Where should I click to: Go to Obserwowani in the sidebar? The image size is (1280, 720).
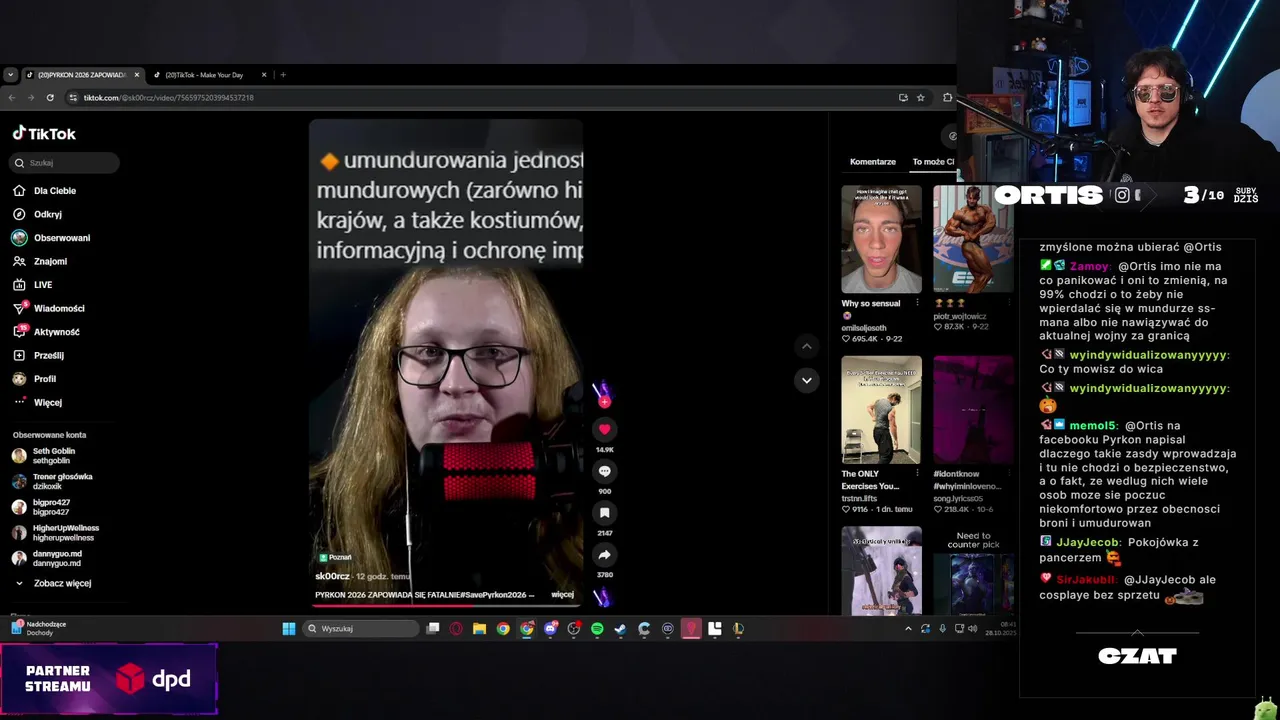tap(51, 238)
